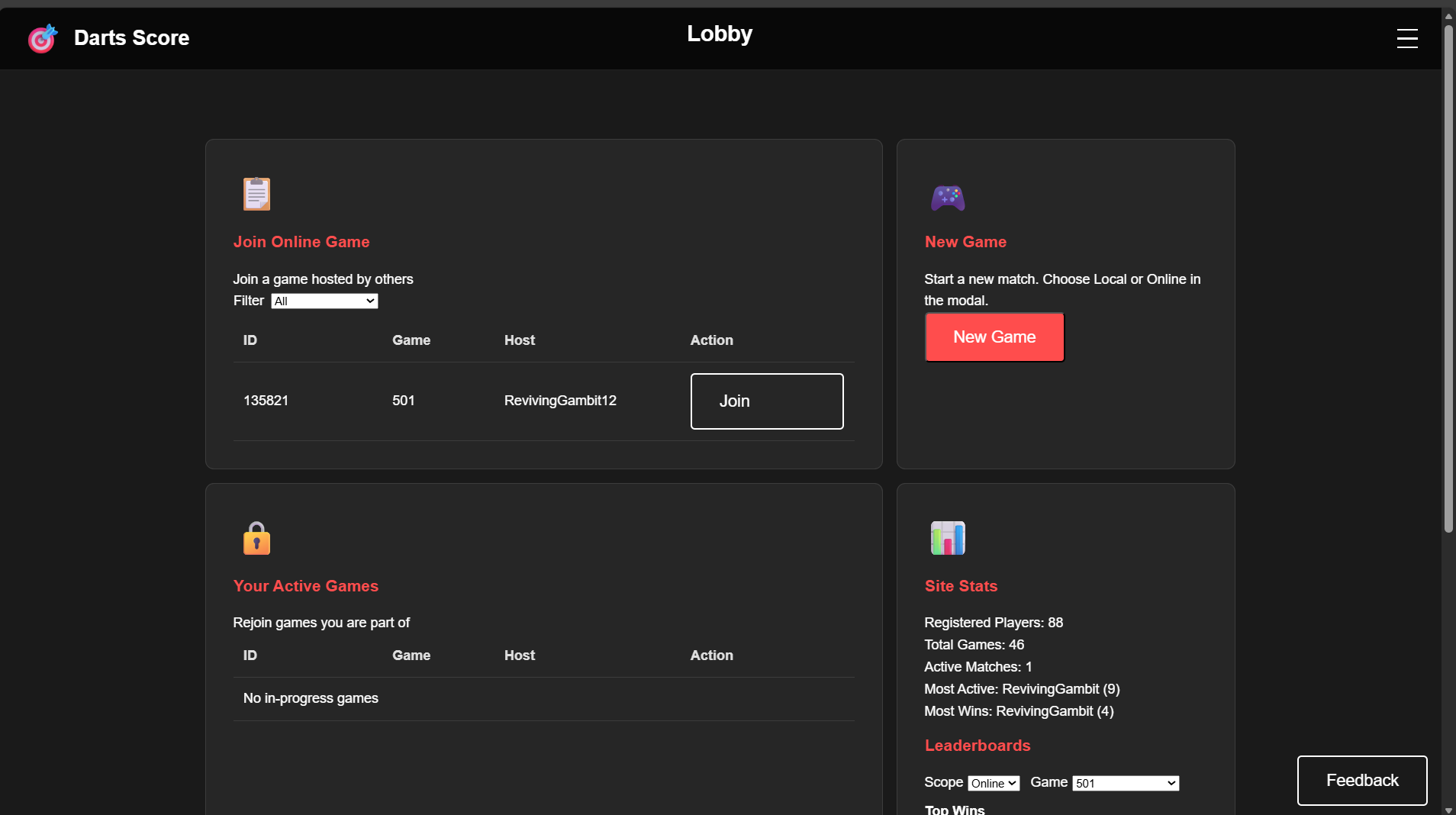Click the game controller icon in New Game panel
Screen dimensions: 1456x815
click(947, 197)
